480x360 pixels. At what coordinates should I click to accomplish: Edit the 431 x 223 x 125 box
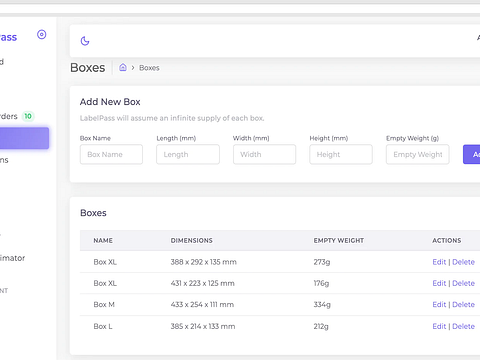[x=439, y=283]
